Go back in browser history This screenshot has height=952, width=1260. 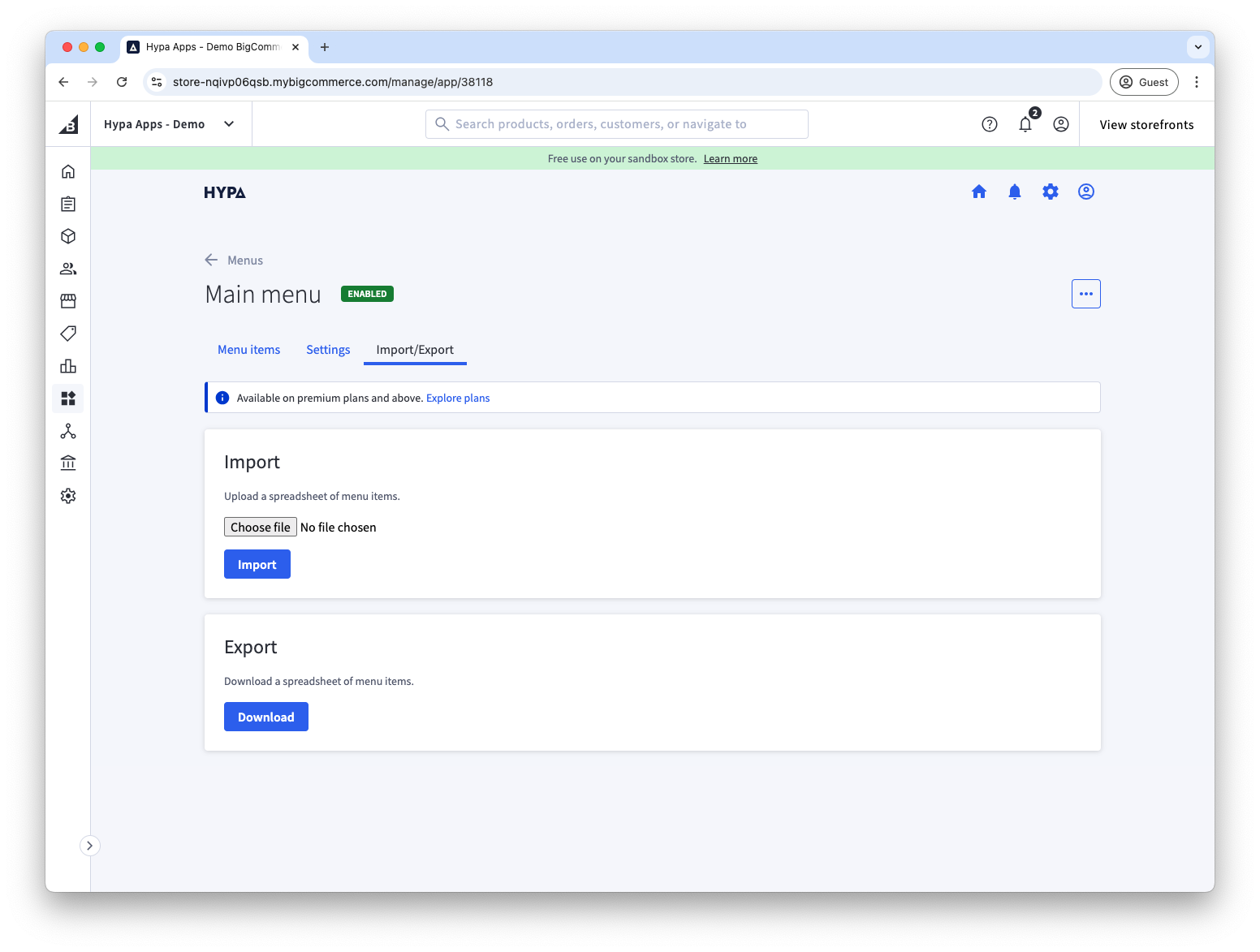point(63,82)
